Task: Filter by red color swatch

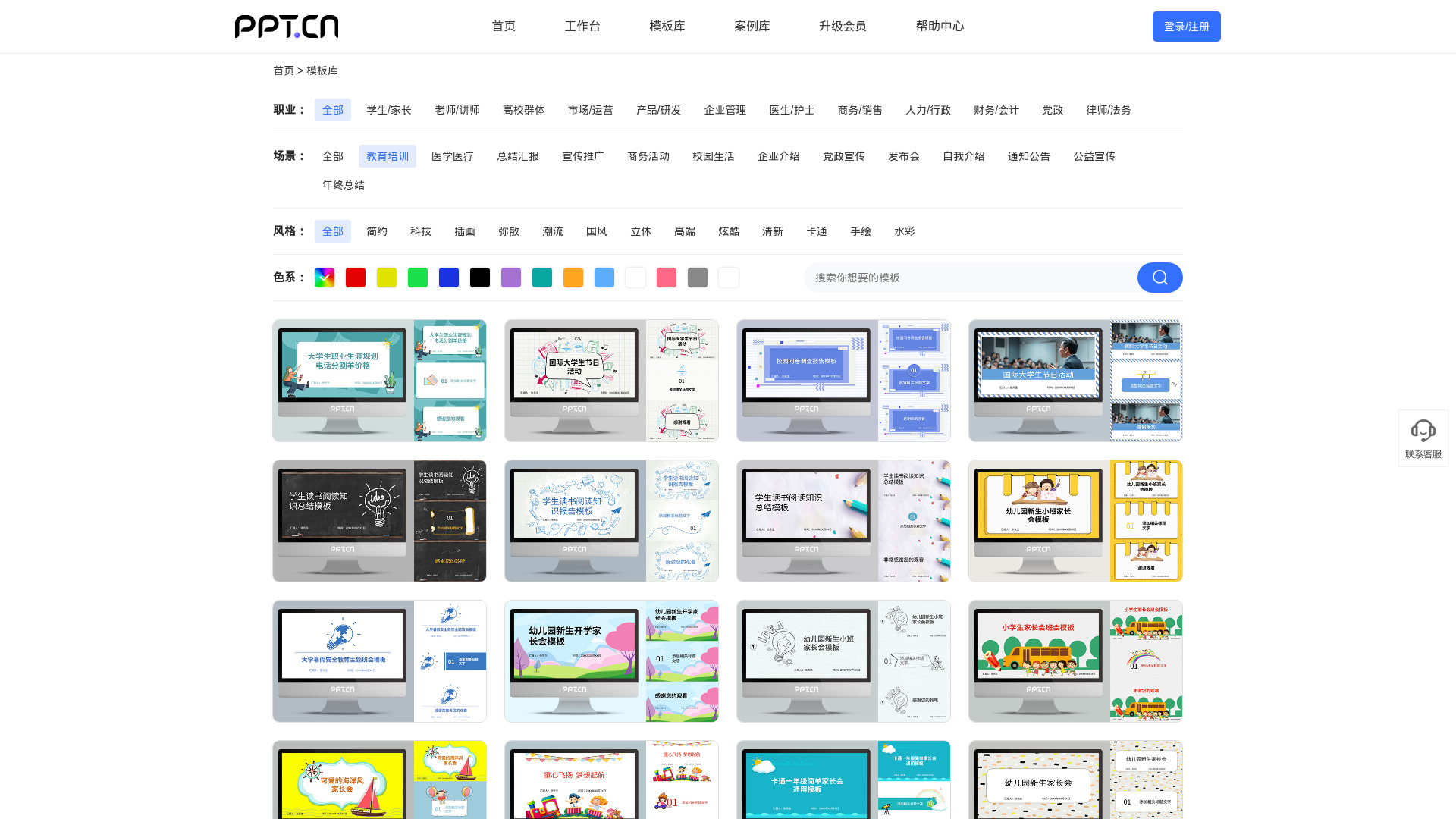Action: coord(356,278)
